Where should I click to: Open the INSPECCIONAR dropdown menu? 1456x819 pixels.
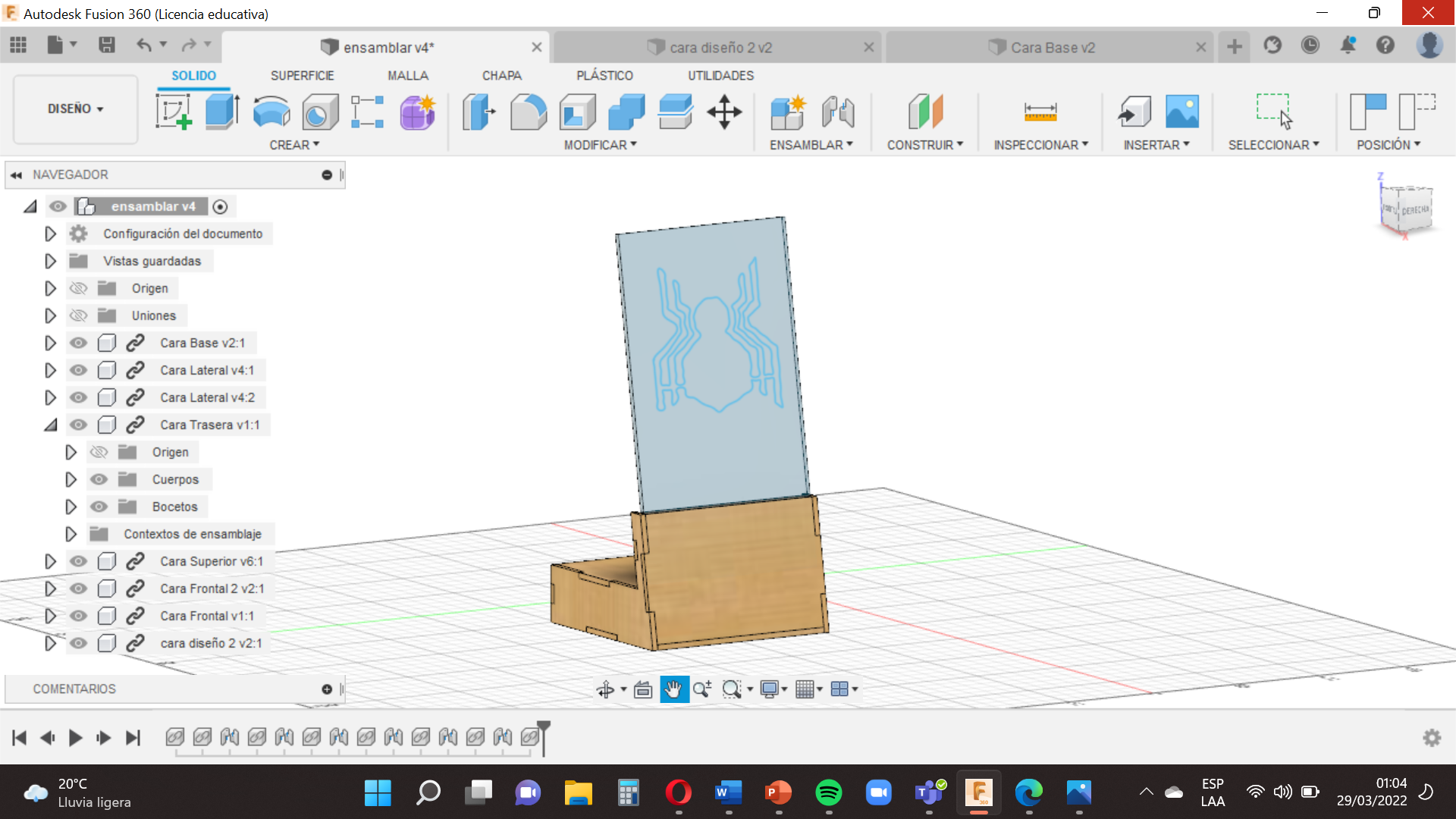1040,145
